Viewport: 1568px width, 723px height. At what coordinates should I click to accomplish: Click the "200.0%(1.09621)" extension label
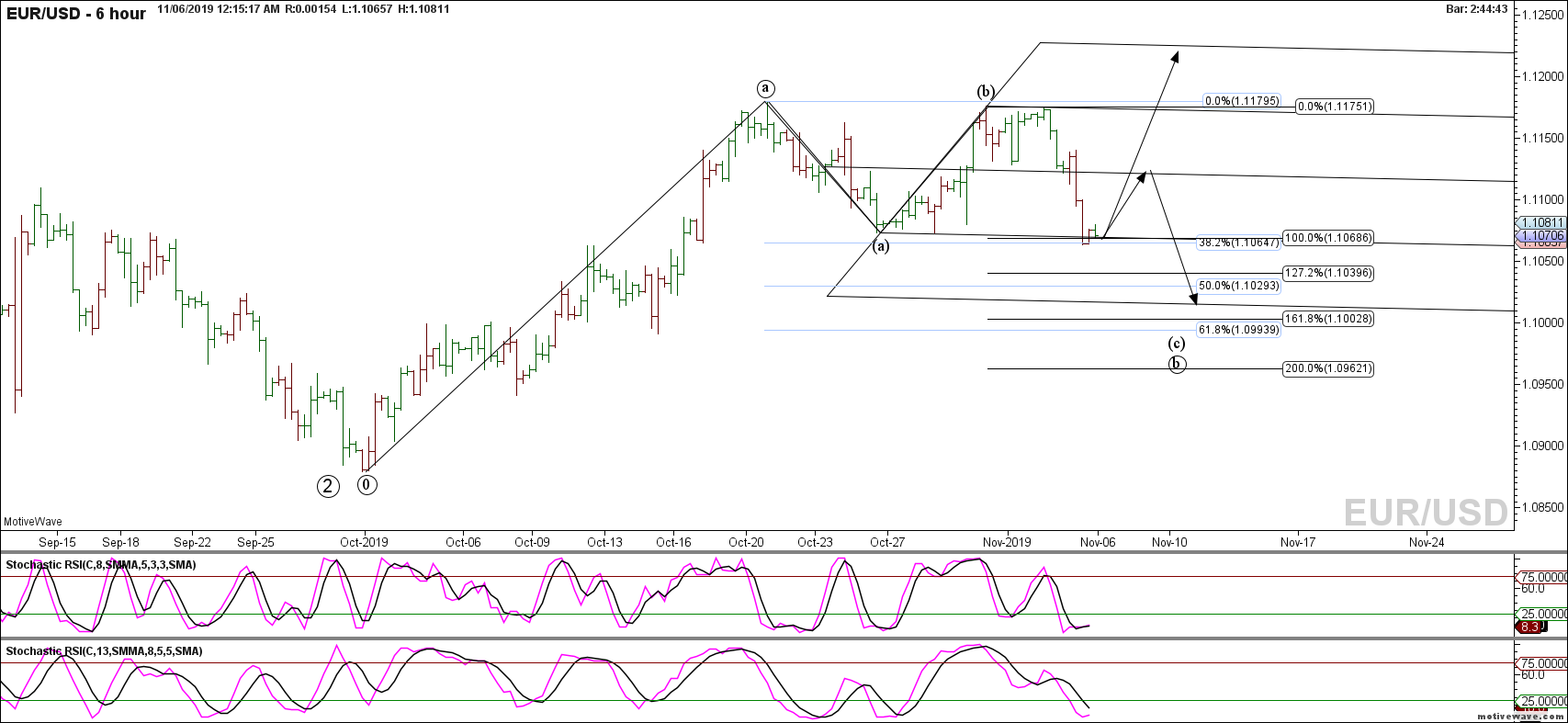click(1328, 368)
